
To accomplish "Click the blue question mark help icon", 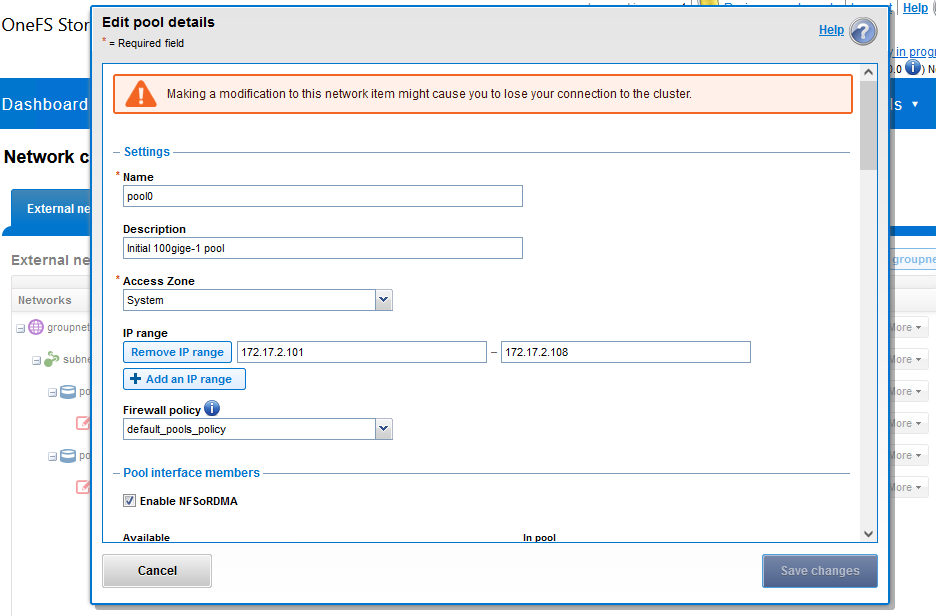I will [863, 32].
